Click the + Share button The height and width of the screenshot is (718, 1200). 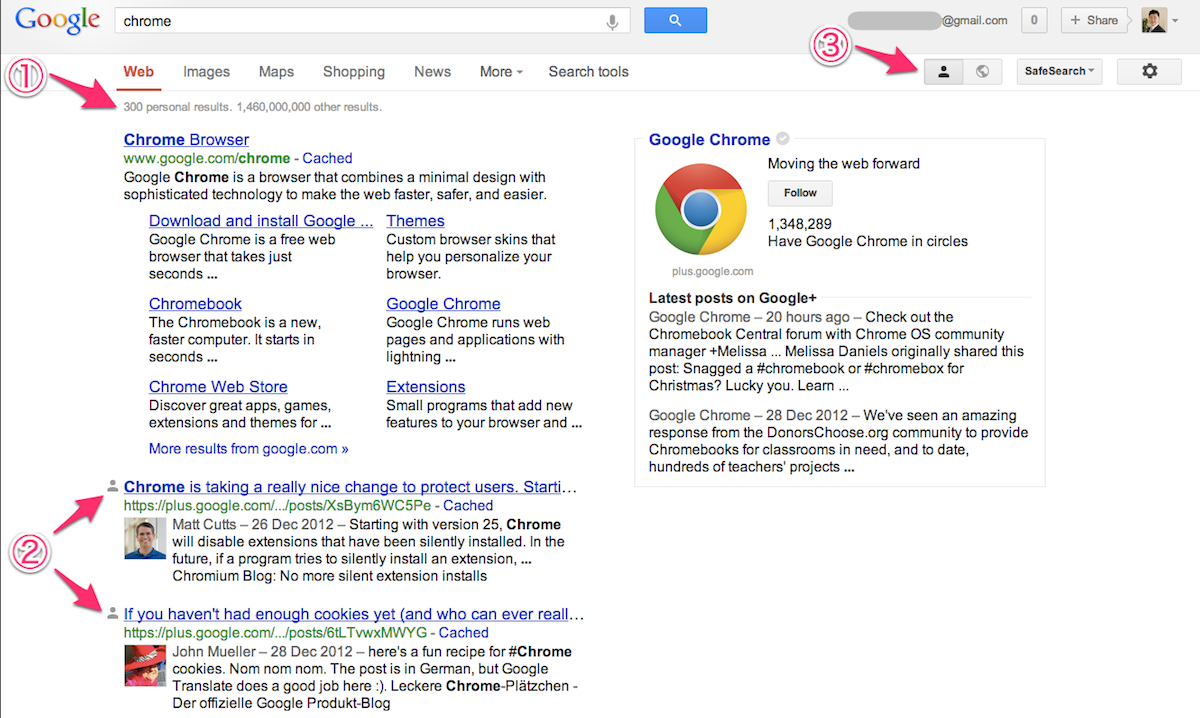coord(1095,20)
